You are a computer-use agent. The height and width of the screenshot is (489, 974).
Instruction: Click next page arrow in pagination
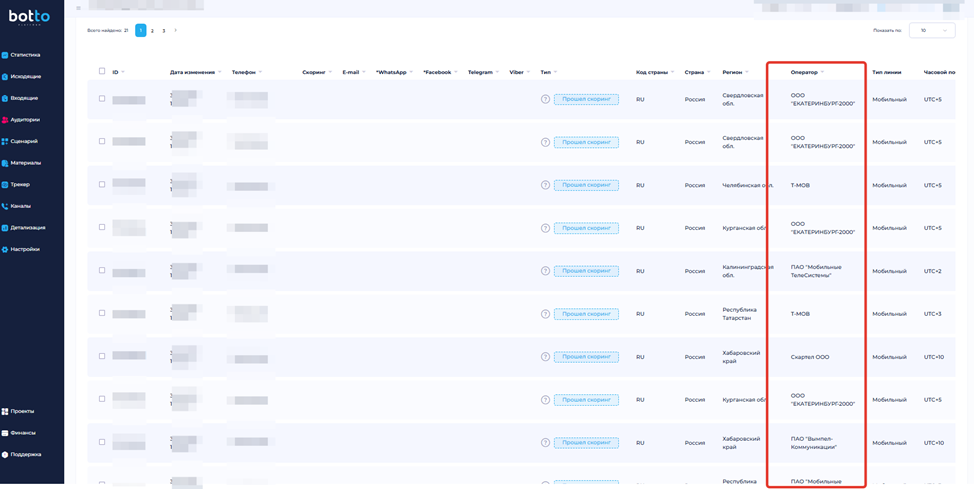176,31
